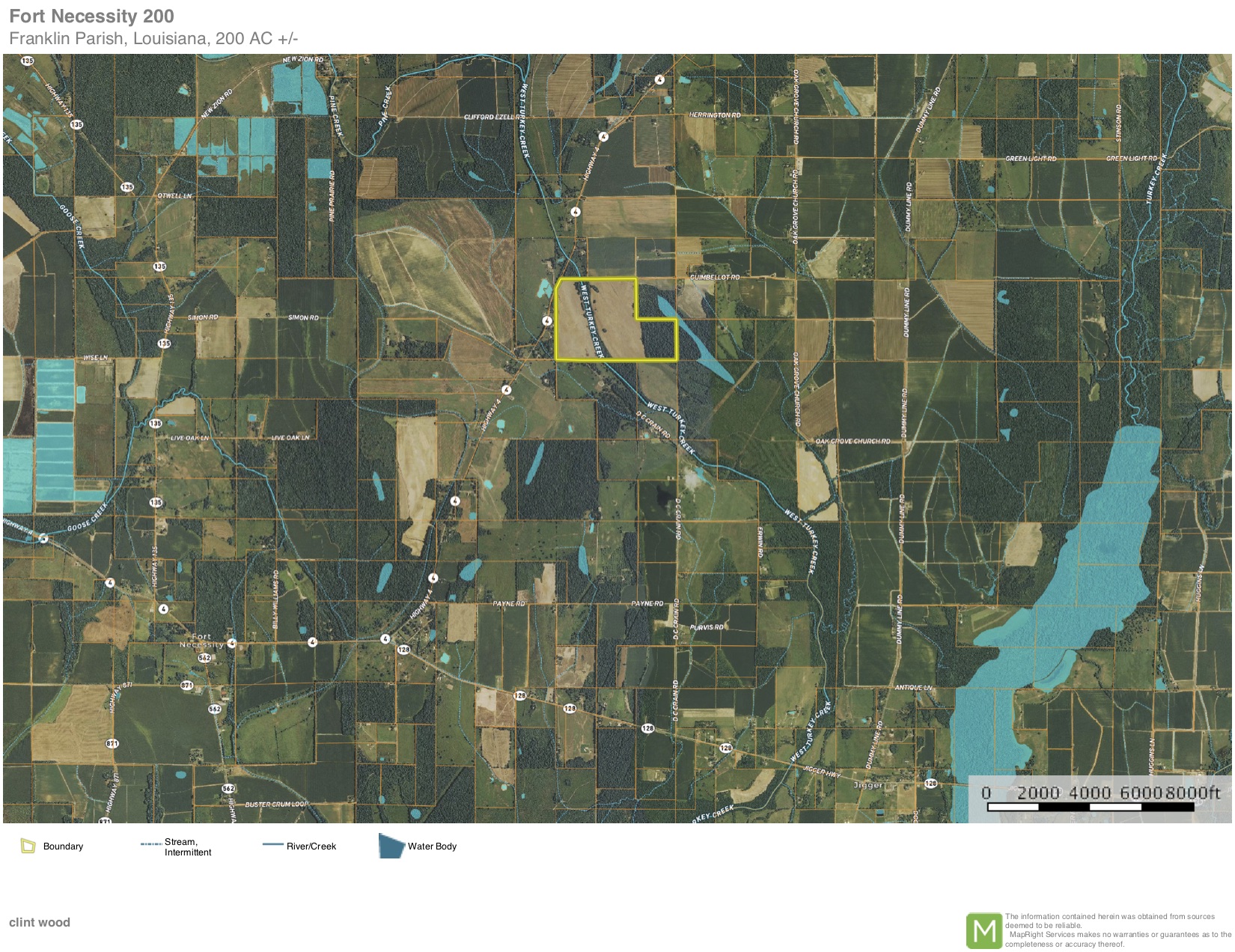This screenshot has width=1235, height=952.
Task: Click the Antique Ln road label
Action: coord(913,687)
